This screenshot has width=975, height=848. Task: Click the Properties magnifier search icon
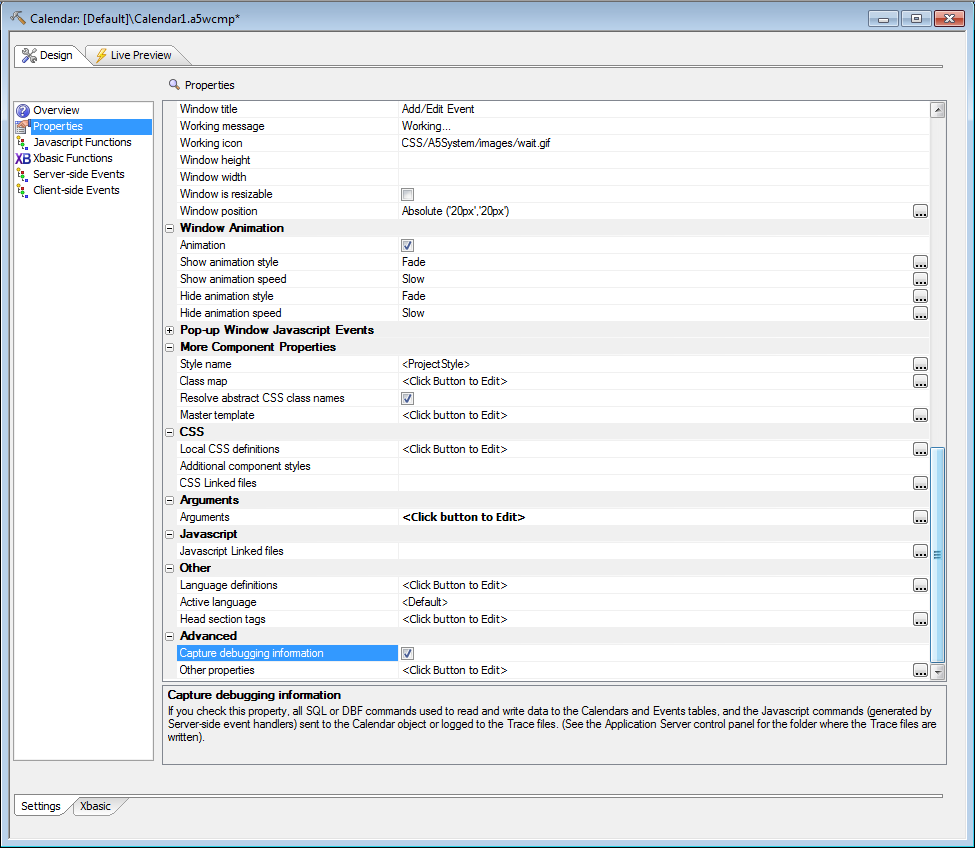pos(175,85)
